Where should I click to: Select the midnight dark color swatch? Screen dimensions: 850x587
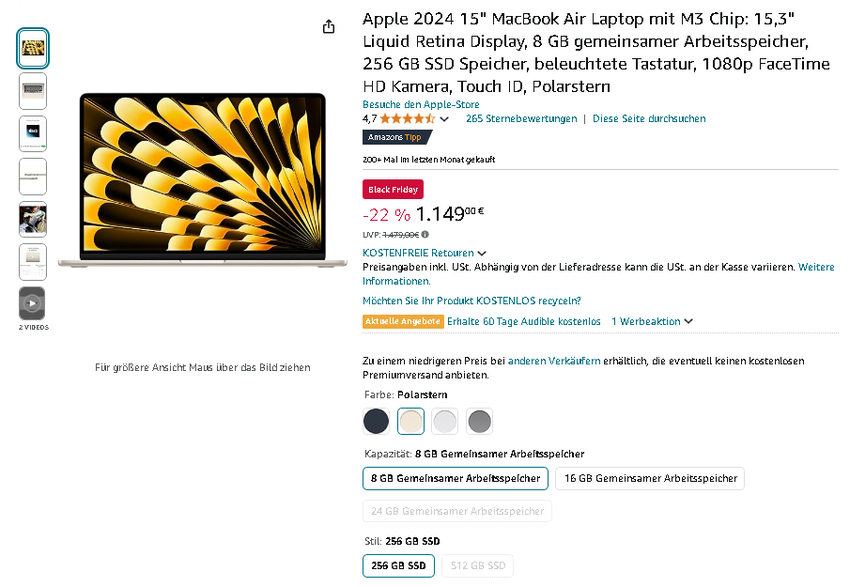(x=376, y=421)
